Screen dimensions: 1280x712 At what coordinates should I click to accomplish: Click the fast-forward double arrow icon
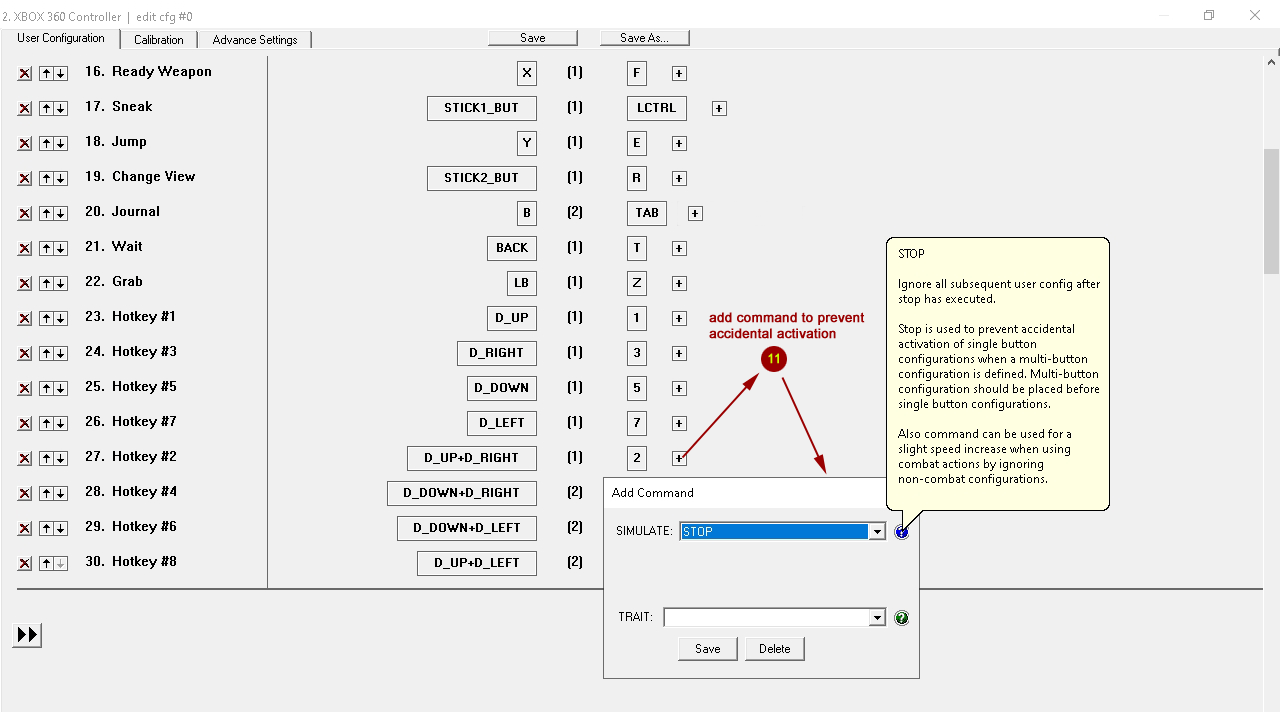[27, 635]
